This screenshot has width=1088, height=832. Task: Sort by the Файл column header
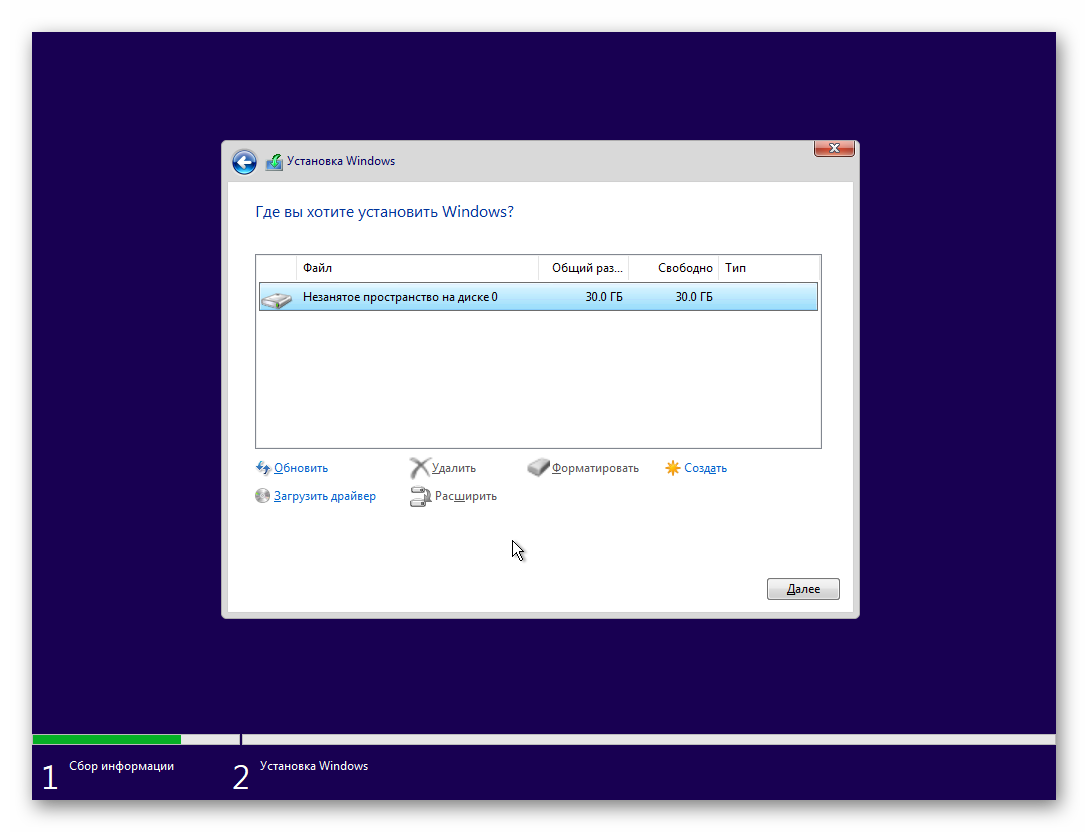[417, 268]
